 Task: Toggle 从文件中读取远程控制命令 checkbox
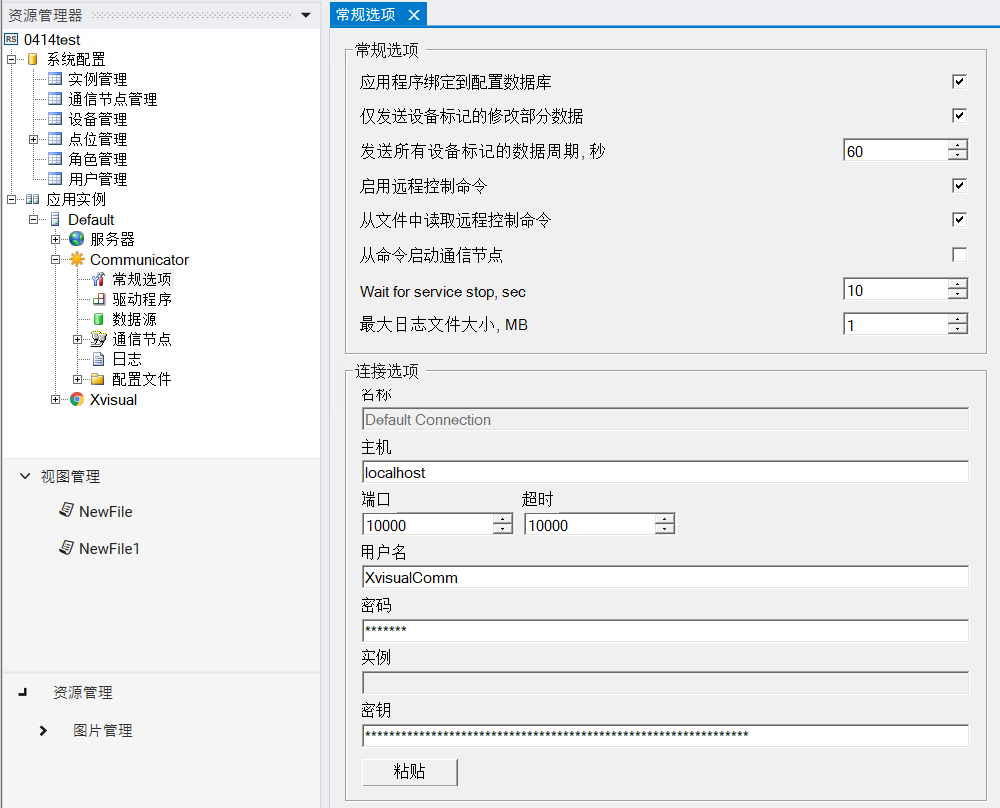[959, 220]
